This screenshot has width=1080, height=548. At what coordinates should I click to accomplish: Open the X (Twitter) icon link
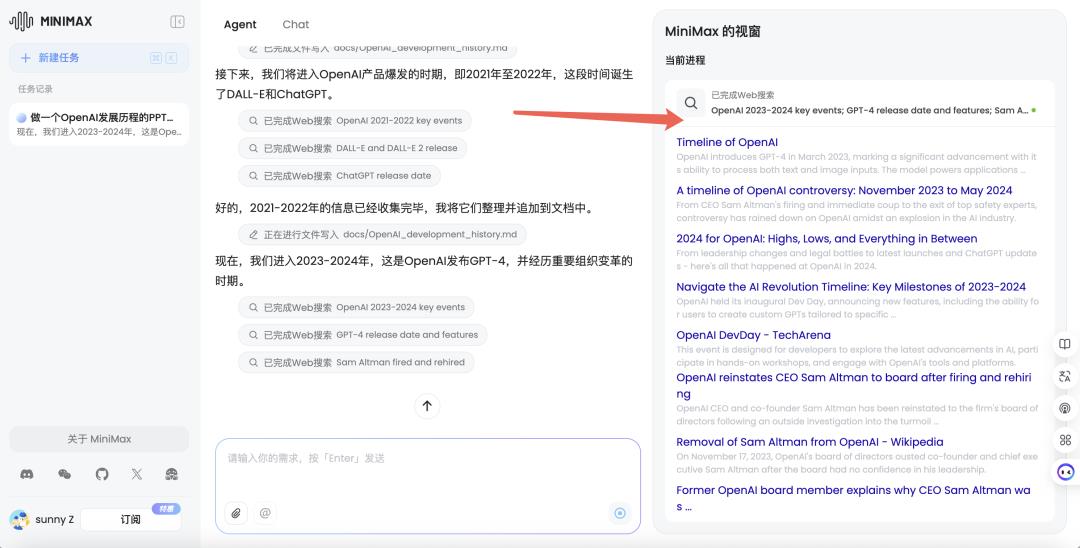(136, 474)
